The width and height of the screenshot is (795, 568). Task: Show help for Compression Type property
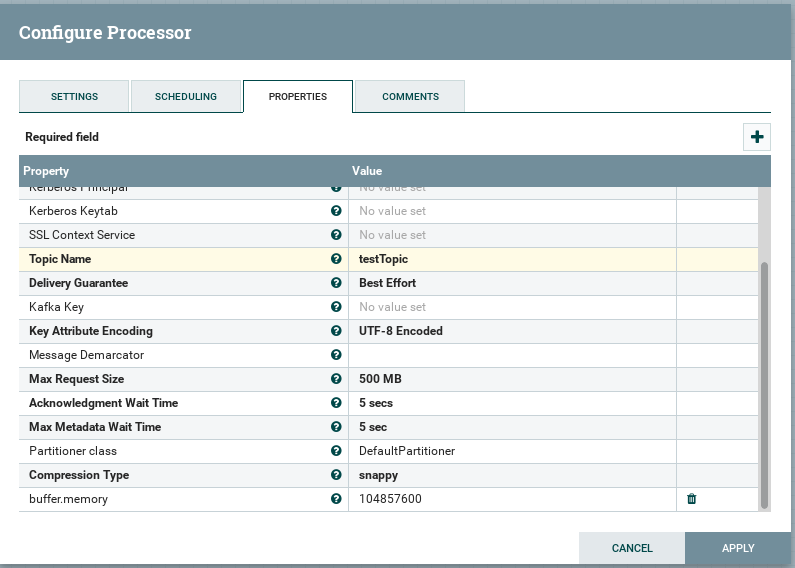[x=336, y=475]
